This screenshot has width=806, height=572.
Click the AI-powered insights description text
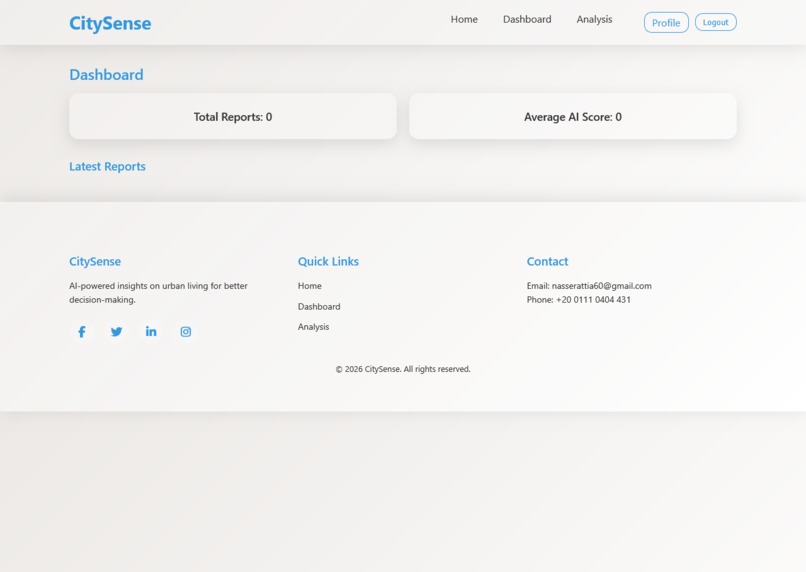pos(158,292)
